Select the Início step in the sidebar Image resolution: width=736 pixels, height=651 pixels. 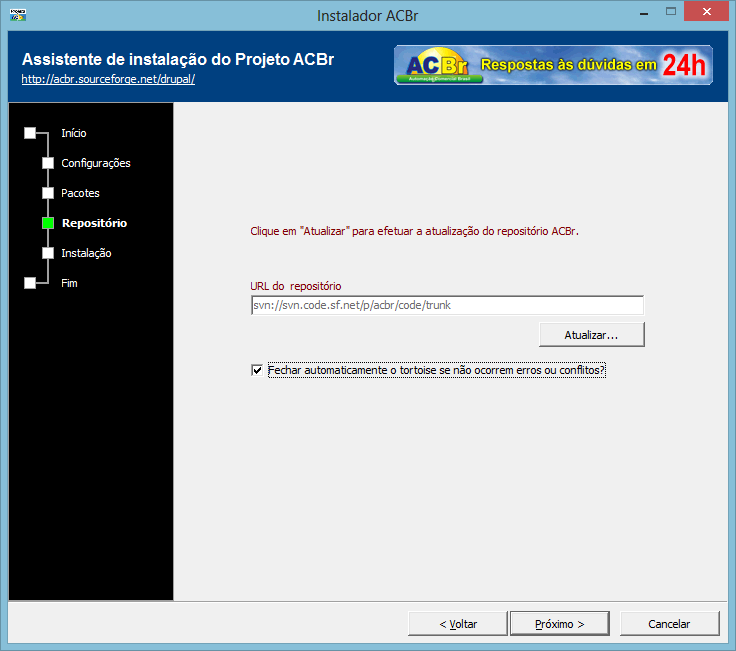pyautogui.click(x=74, y=133)
